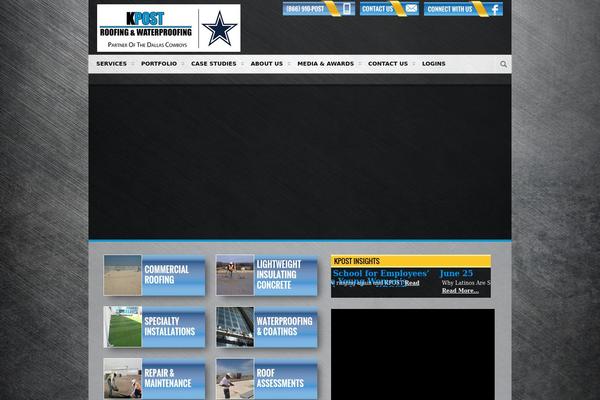Click the Waterproofing & Coatings building thumbnail

click(235, 327)
